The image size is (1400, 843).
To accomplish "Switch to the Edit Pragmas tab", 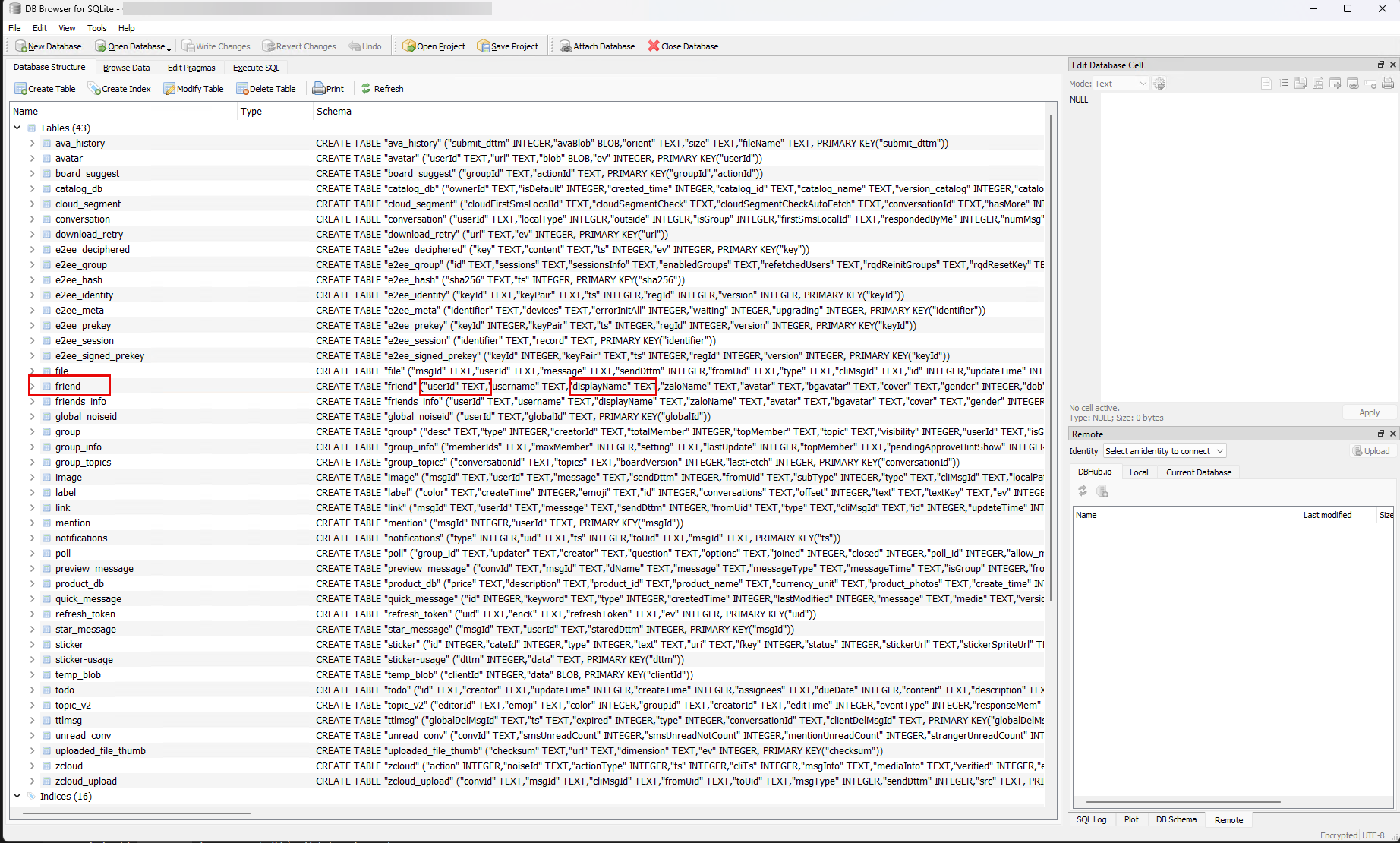I will 191,68.
